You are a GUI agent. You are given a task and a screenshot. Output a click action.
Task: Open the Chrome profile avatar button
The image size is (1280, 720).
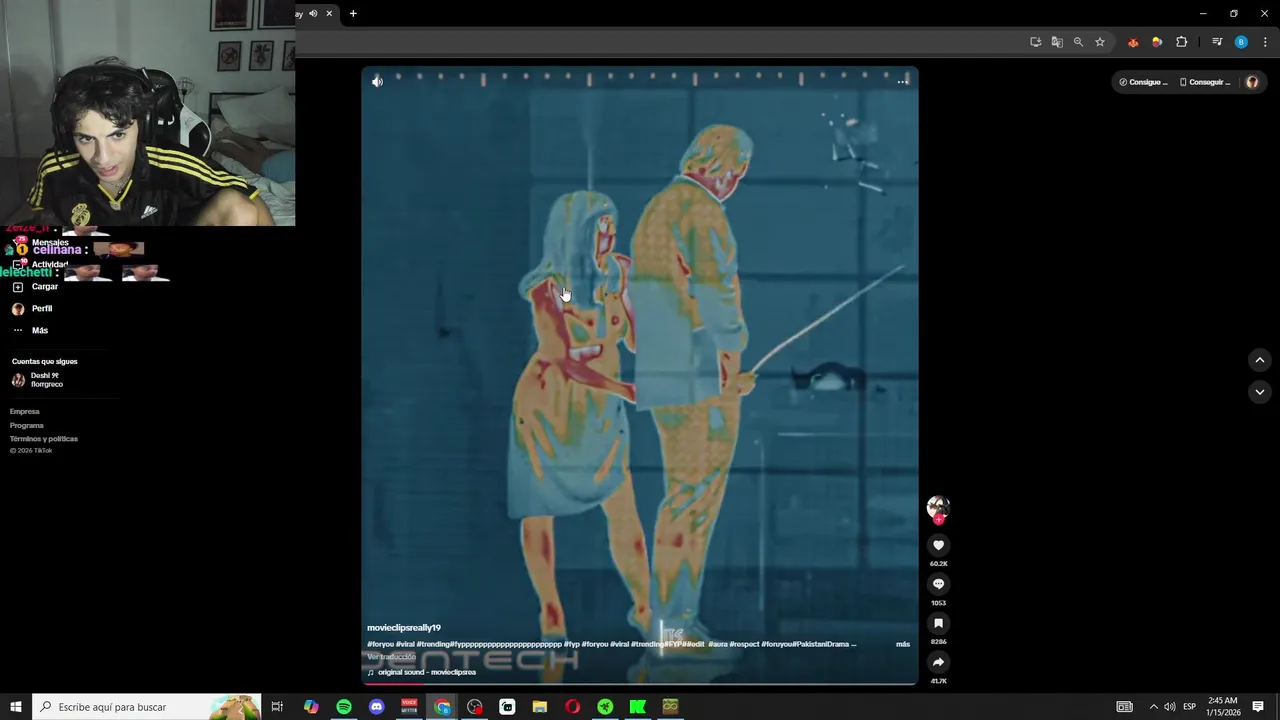tap(1241, 42)
